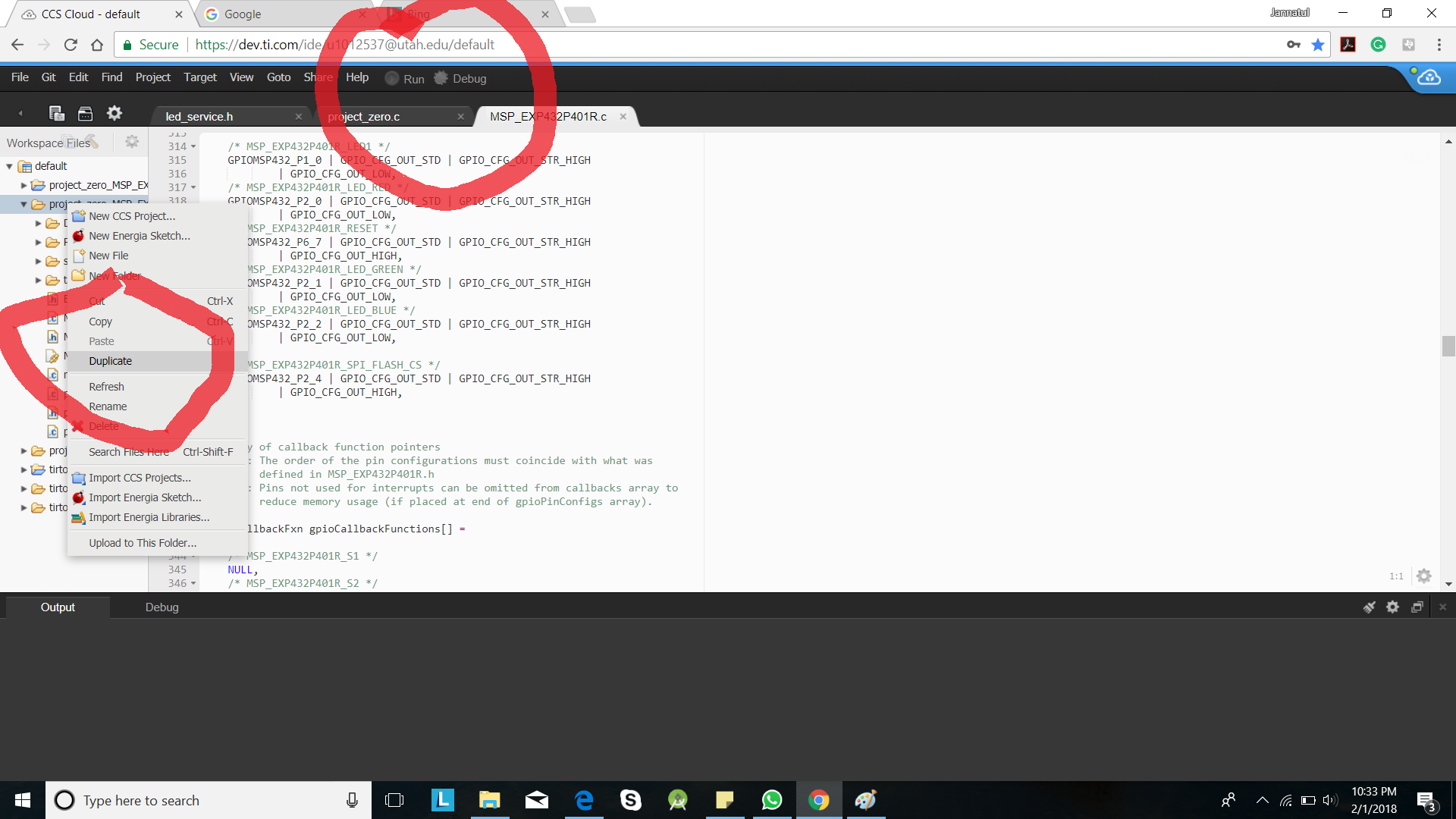The width and height of the screenshot is (1456, 819).
Task: Start the Debug session icon
Action: tap(441, 78)
